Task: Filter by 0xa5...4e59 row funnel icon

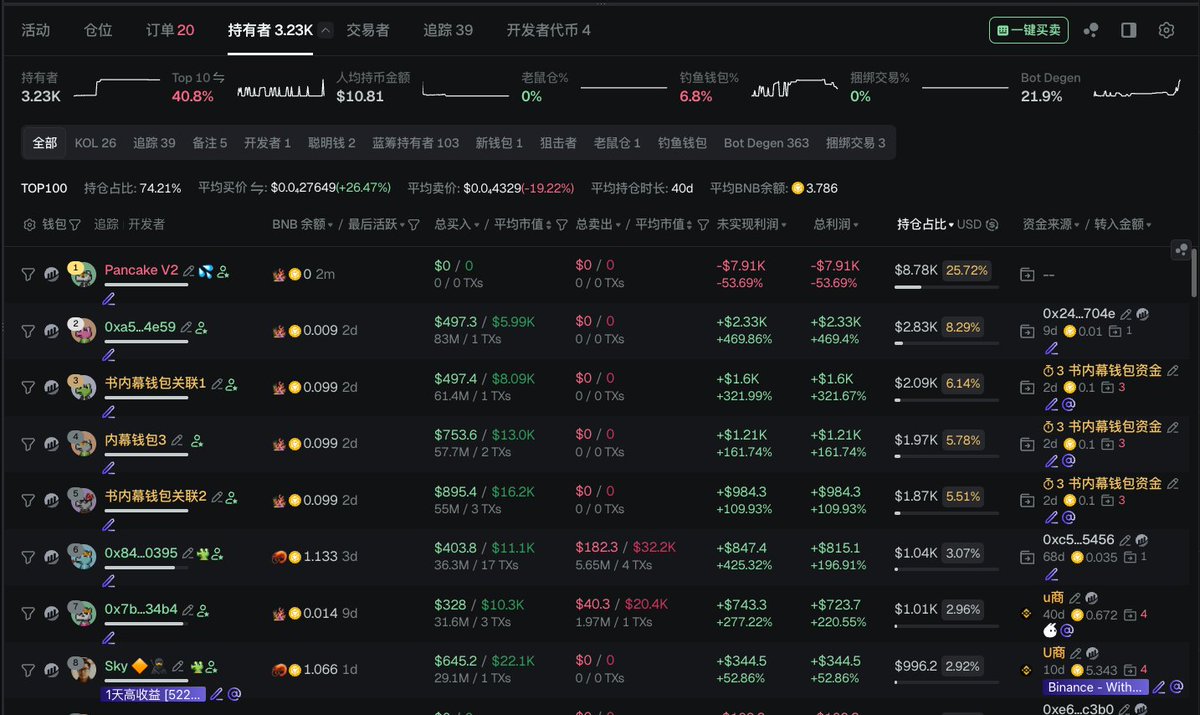Action: pos(28,331)
